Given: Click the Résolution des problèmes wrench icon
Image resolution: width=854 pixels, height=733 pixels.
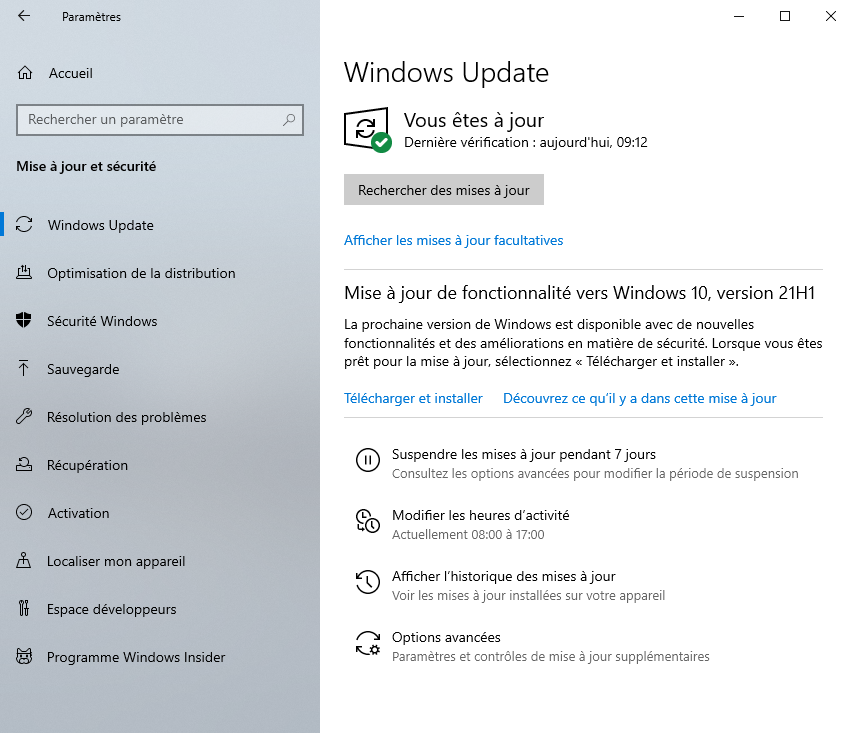Looking at the screenshot, I should (x=25, y=417).
